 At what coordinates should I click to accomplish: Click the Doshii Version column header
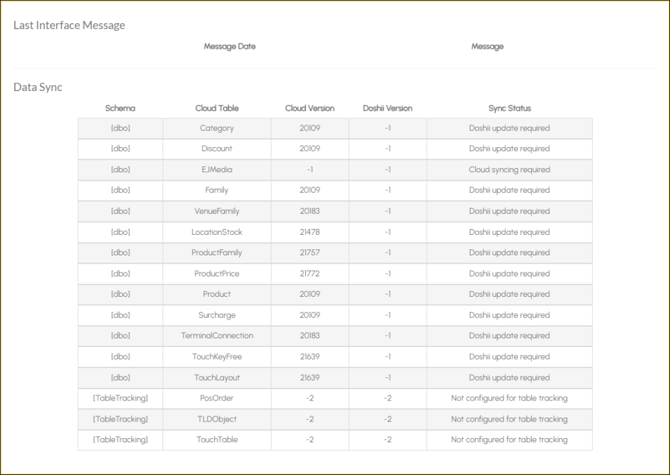click(388, 108)
